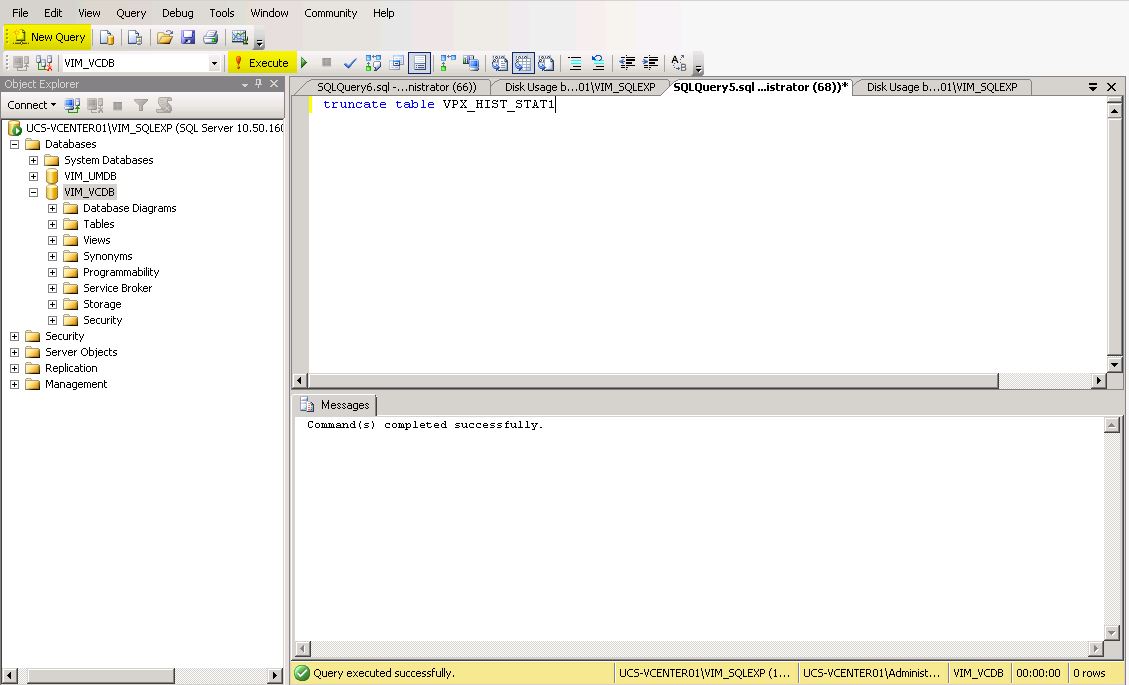1129x685 pixels.
Task: Expand the Tables folder under VIM_VCDB
Action: [53, 224]
